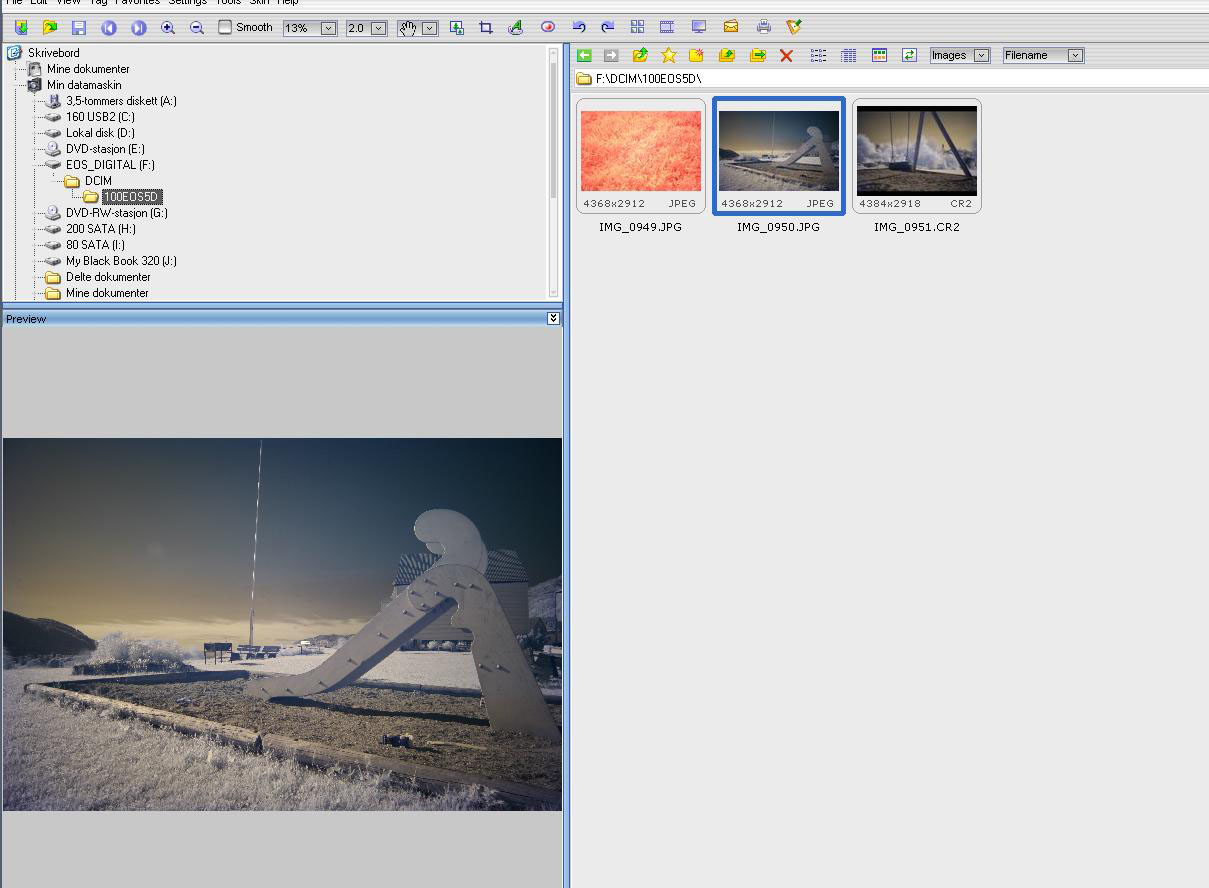The height and width of the screenshot is (888, 1209).
Task: Select 80 SATA (I:) drive
Action: coord(95,245)
